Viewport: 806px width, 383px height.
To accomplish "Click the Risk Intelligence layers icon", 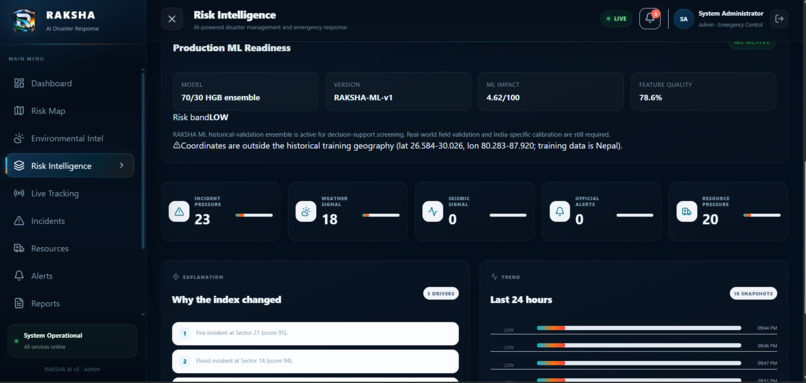I will [x=19, y=166].
